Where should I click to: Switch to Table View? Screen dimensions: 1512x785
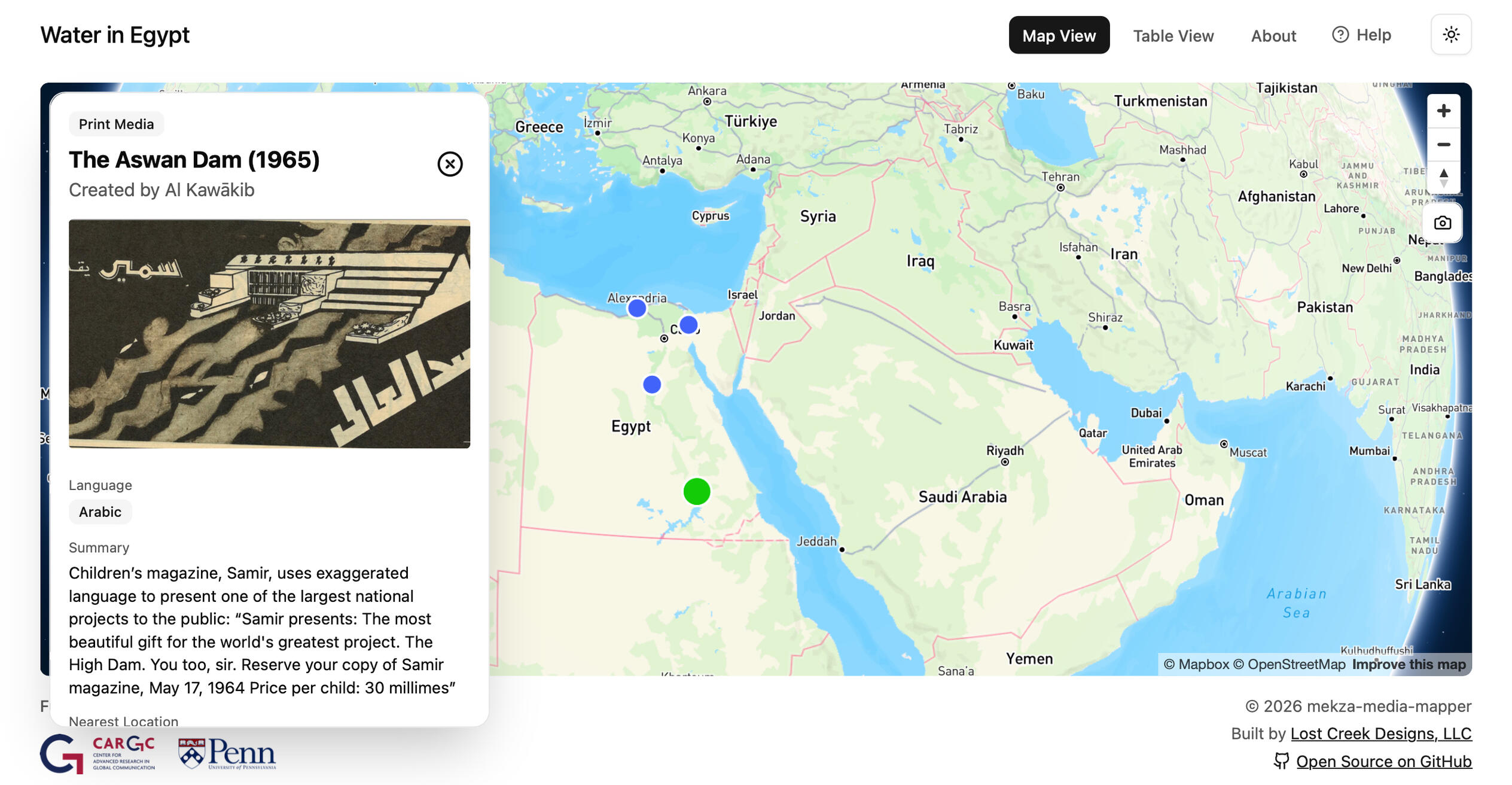(1173, 35)
